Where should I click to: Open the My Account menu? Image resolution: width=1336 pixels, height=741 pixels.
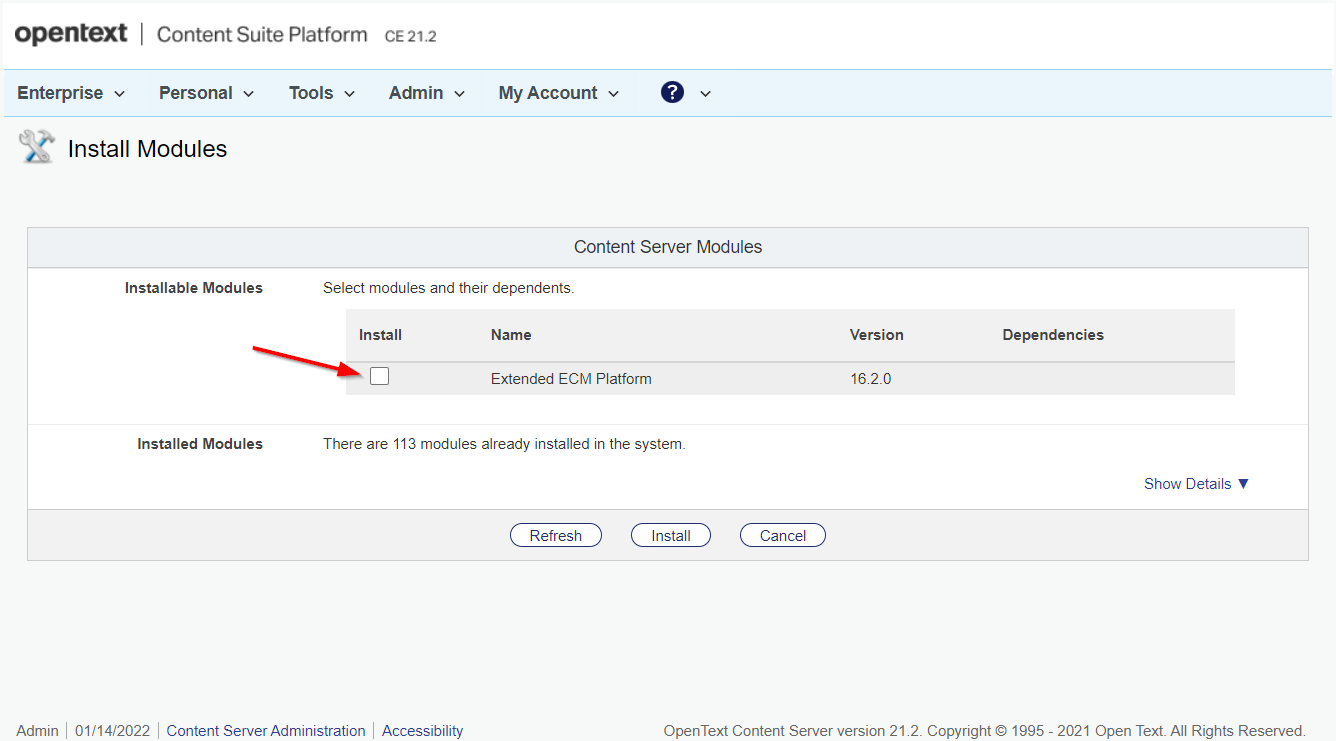(559, 93)
